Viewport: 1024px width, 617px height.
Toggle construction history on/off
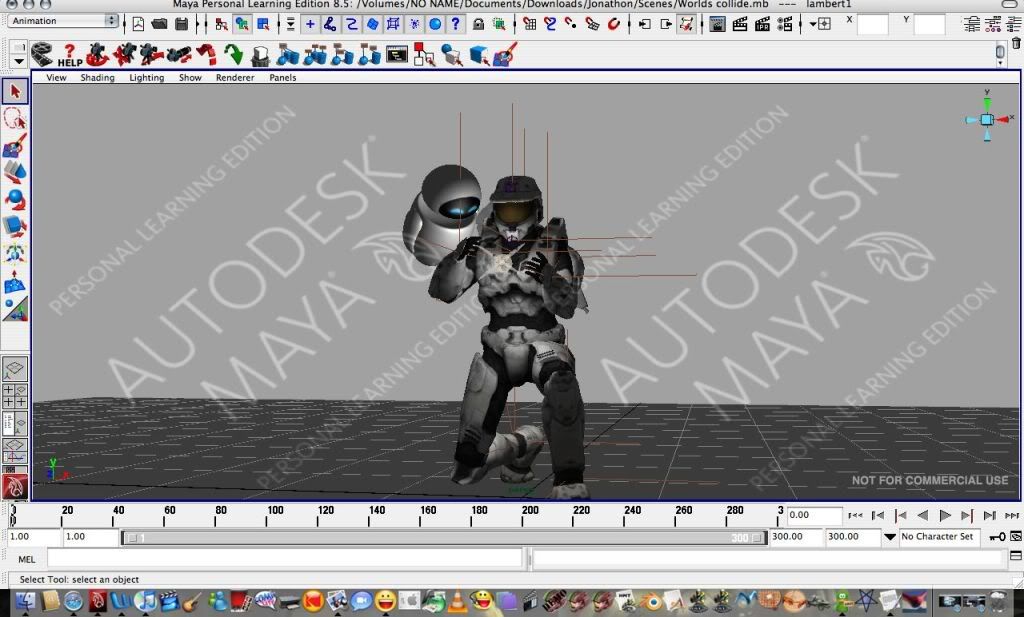(686, 24)
